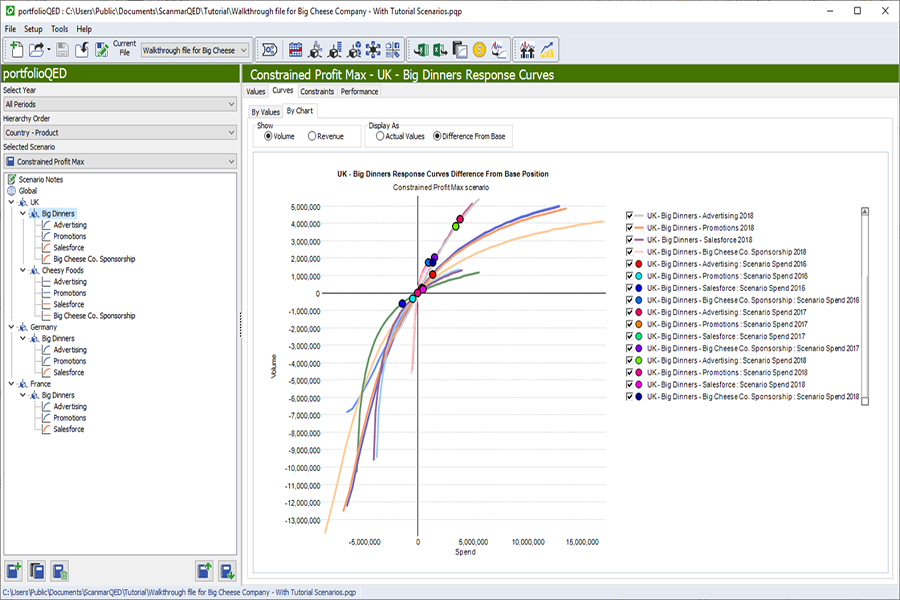Image resolution: width=900 pixels, height=600 pixels.
Task: Click the gold coin currency toolbar icon
Action: point(479,49)
